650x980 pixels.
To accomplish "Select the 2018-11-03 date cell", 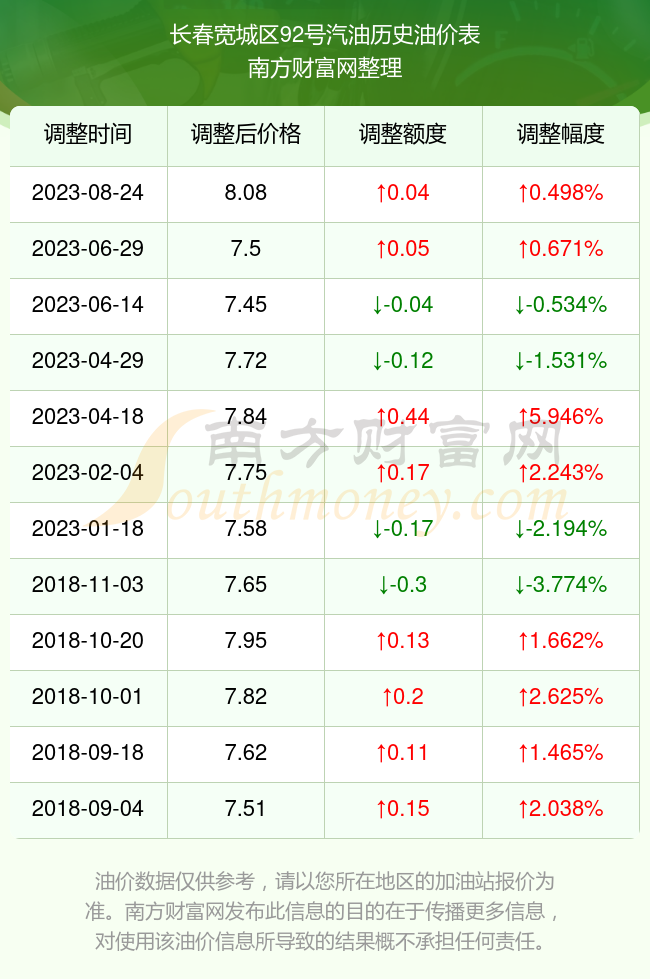I will coord(88,584).
